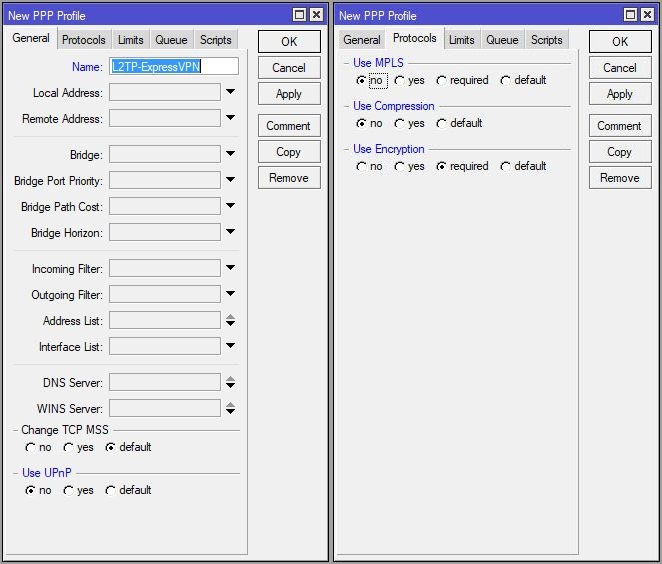Open the Limits tab in right window

click(x=461, y=40)
